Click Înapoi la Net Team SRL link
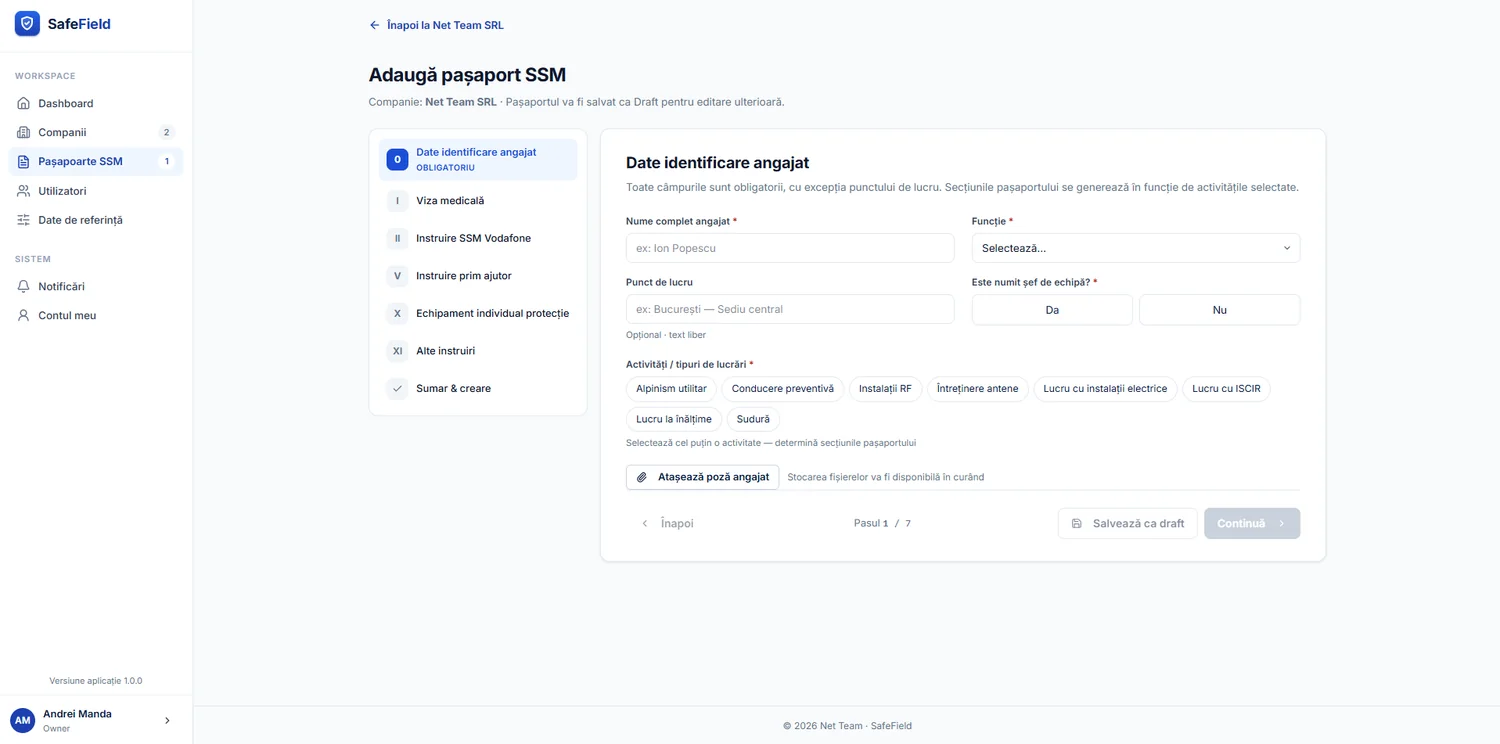1500x744 pixels. pyautogui.click(x=437, y=25)
